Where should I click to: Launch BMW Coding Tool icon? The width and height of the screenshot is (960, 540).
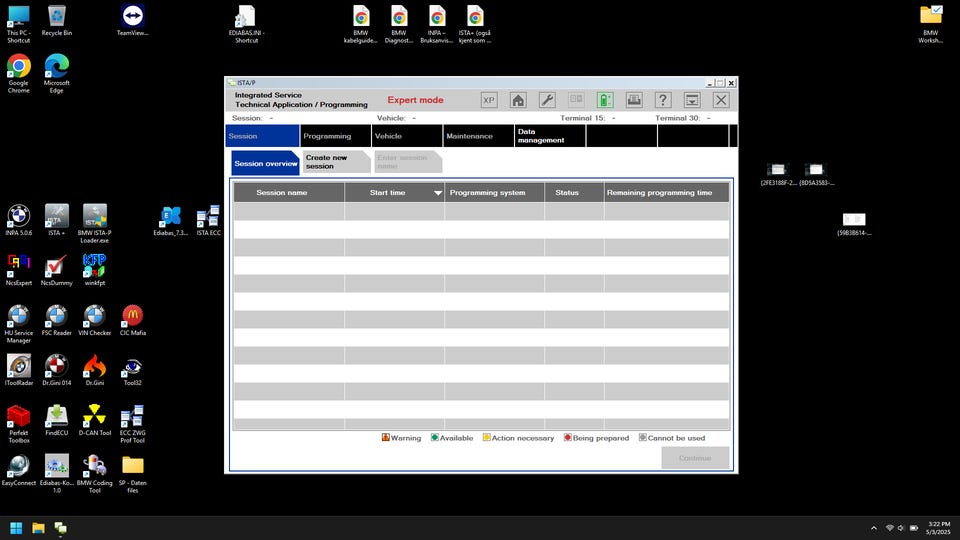[x=94, y=474]
